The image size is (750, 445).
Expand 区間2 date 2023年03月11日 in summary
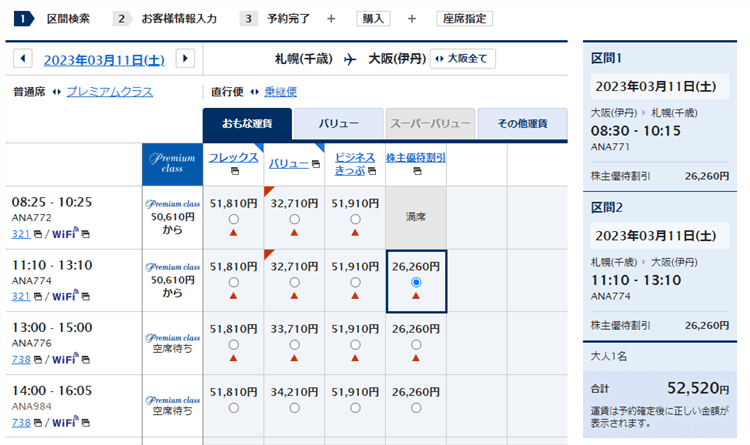[655, 236]
